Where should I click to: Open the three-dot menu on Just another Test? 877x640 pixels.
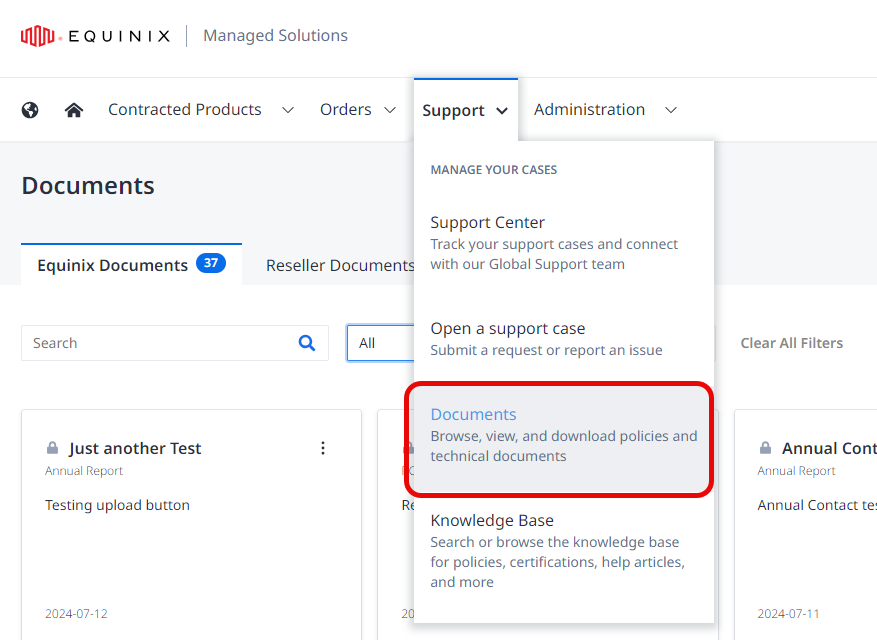323,448
